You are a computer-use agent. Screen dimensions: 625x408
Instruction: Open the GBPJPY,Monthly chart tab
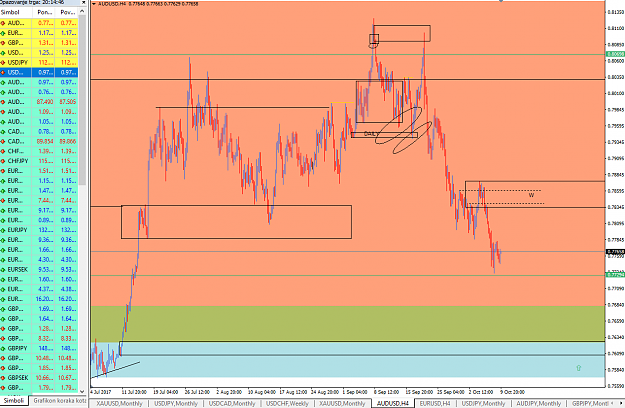(x=590, y=404)
